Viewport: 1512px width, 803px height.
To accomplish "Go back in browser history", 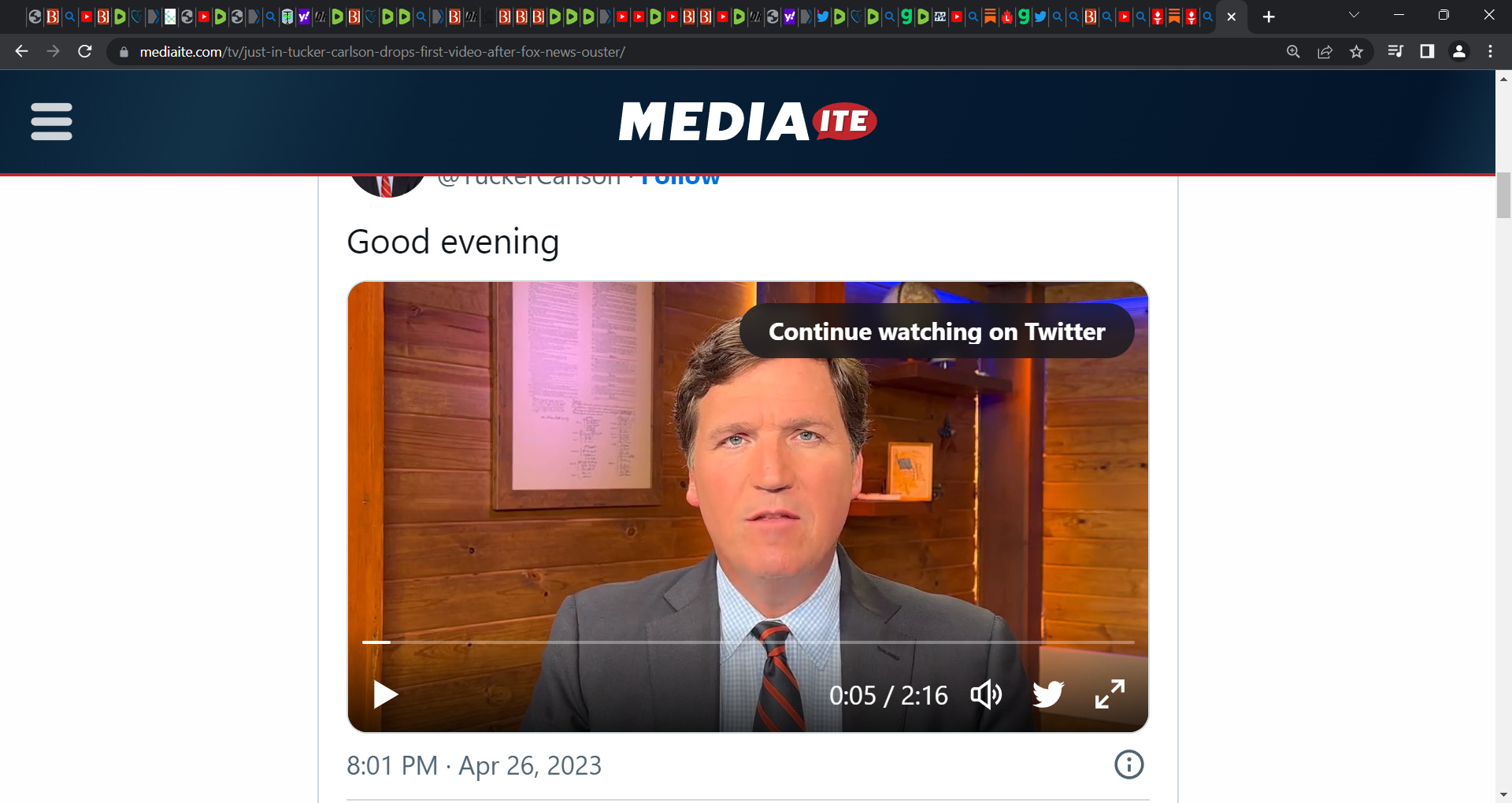I will [21, 51].
